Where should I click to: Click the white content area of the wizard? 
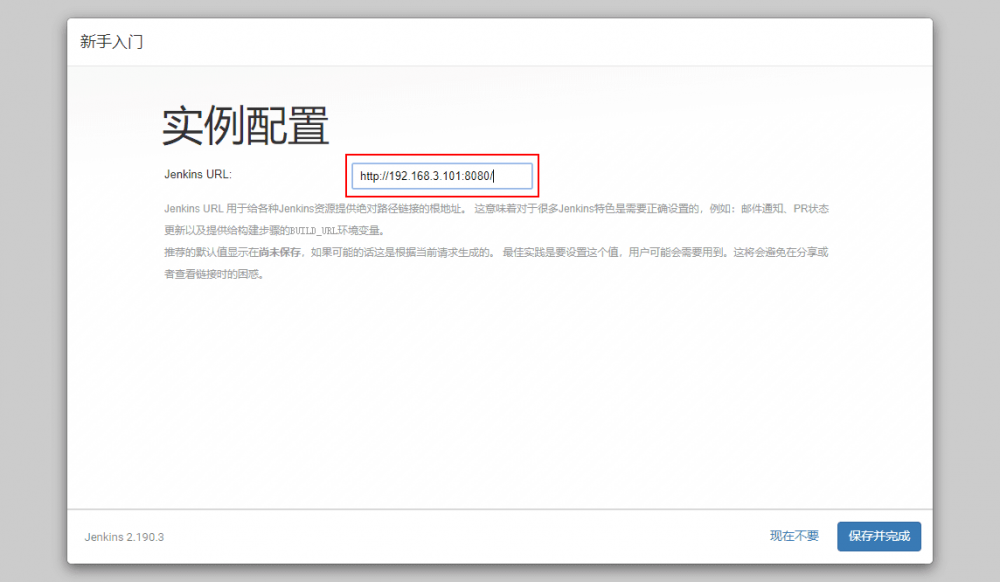coord(500,400)
